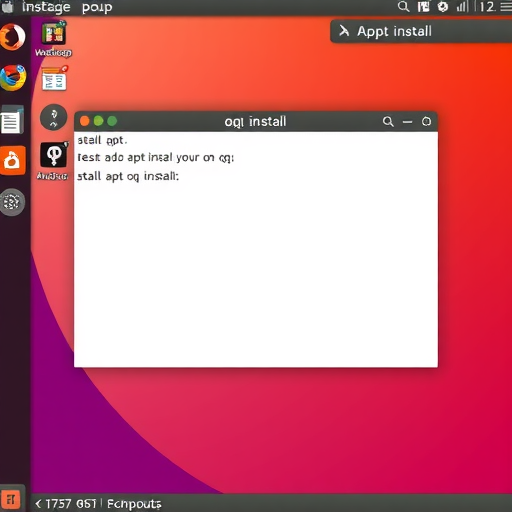Open the text document icon in dock

12,119
